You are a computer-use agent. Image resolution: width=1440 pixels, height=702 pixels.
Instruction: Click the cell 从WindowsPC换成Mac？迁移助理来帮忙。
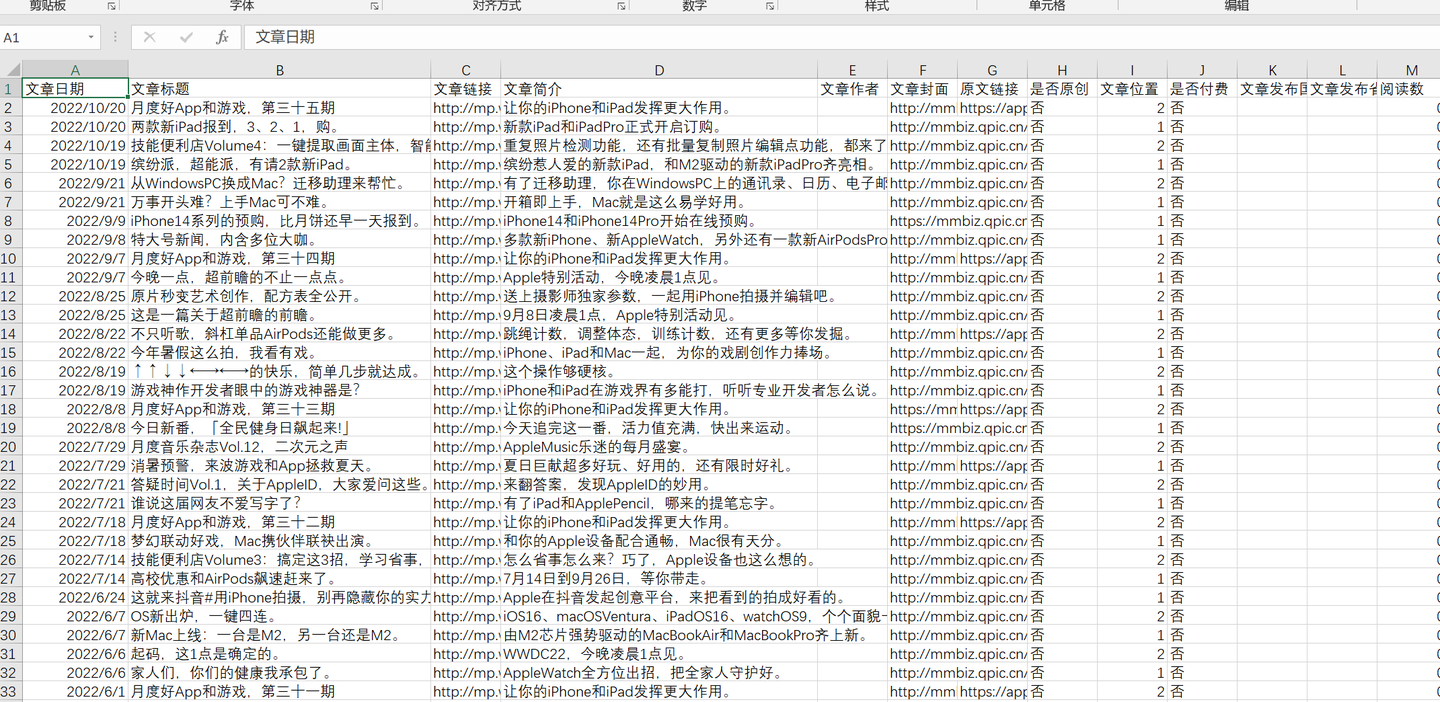[280, 183]
